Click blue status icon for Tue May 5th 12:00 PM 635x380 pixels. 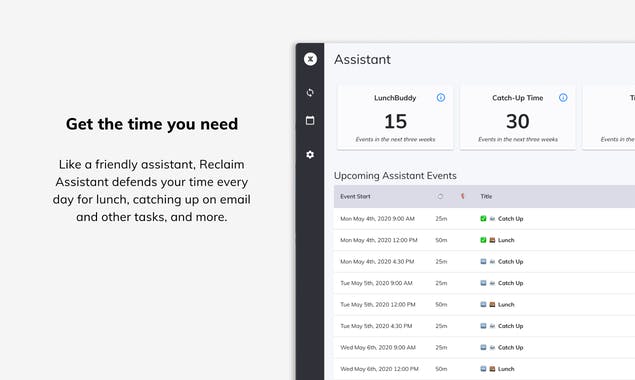point(483,305)
